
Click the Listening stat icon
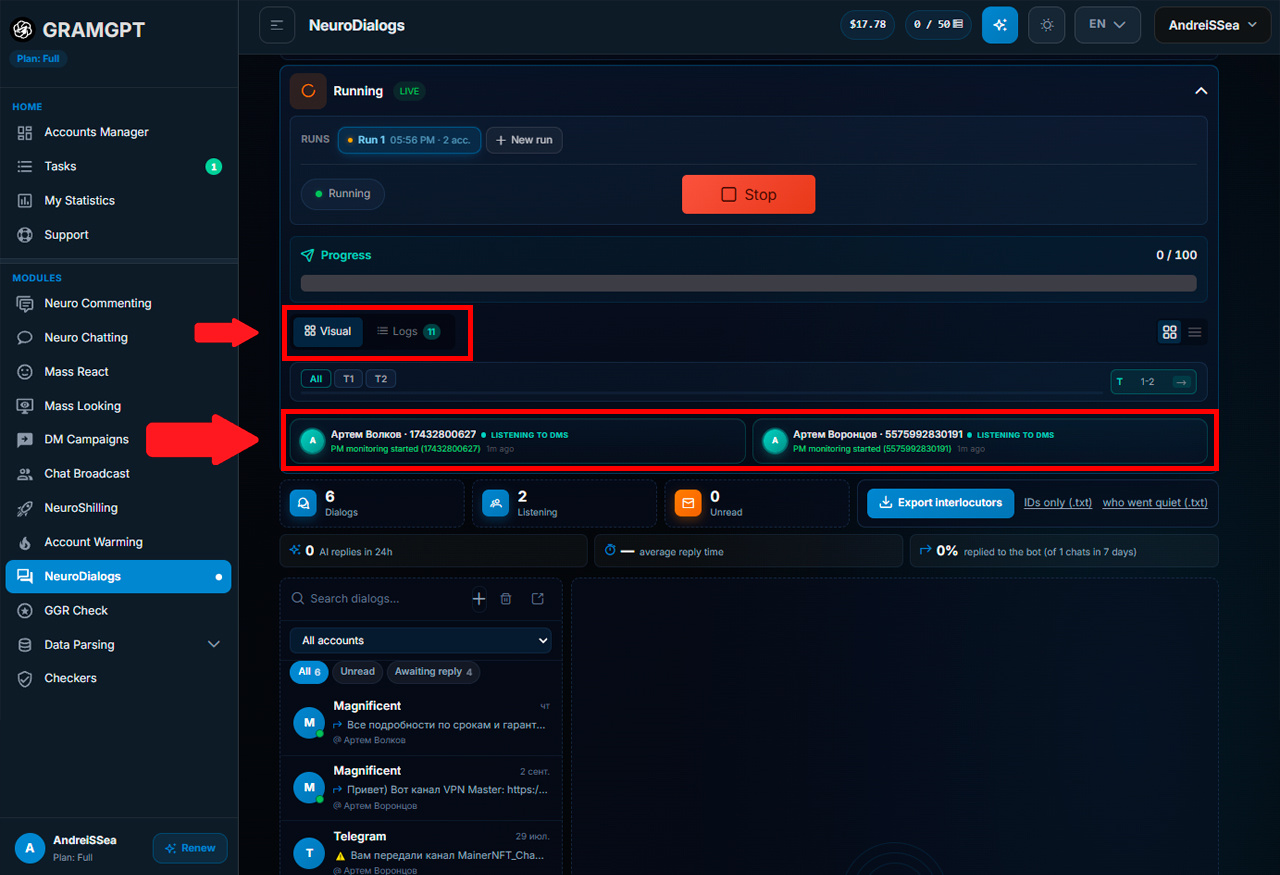[495, 503]
